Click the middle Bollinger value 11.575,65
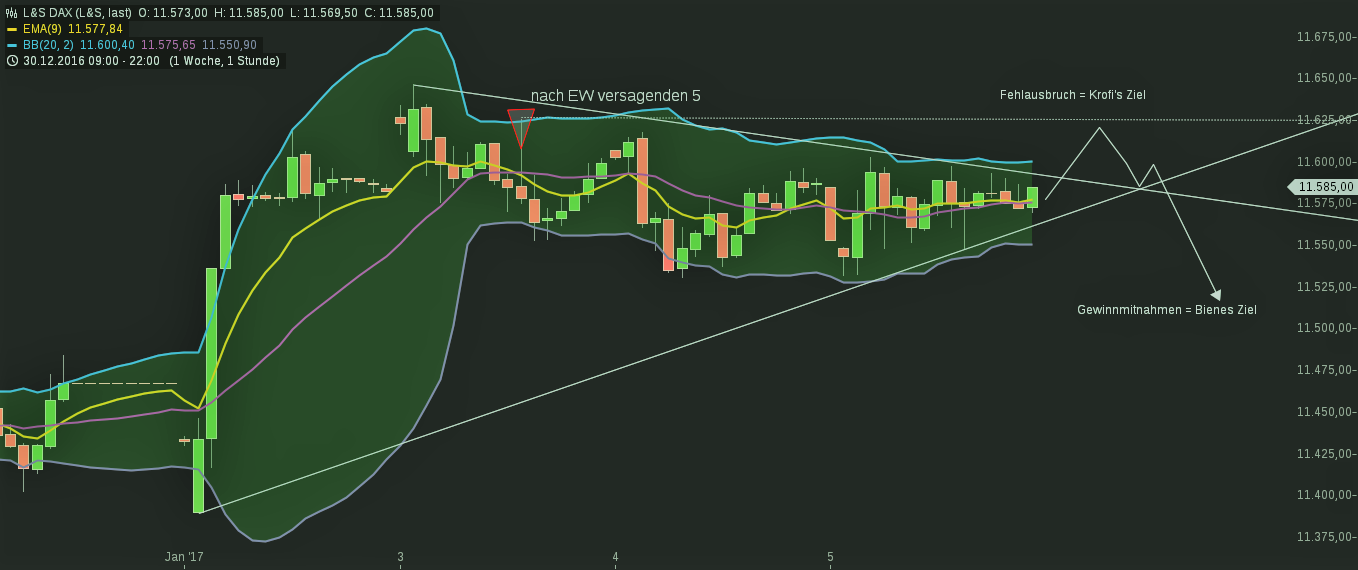The width and height of the screenshot is (1358, 570). [169, 45]
